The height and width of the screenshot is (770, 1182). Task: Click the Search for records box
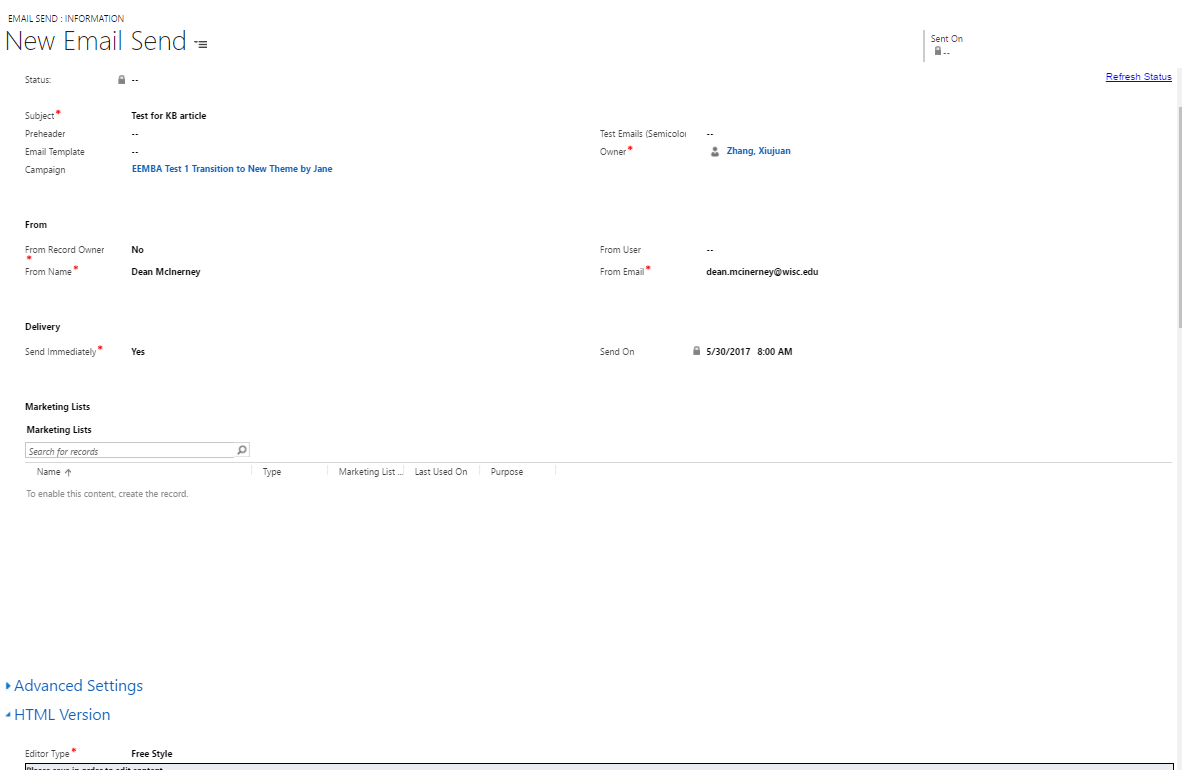tap(130, 451)
